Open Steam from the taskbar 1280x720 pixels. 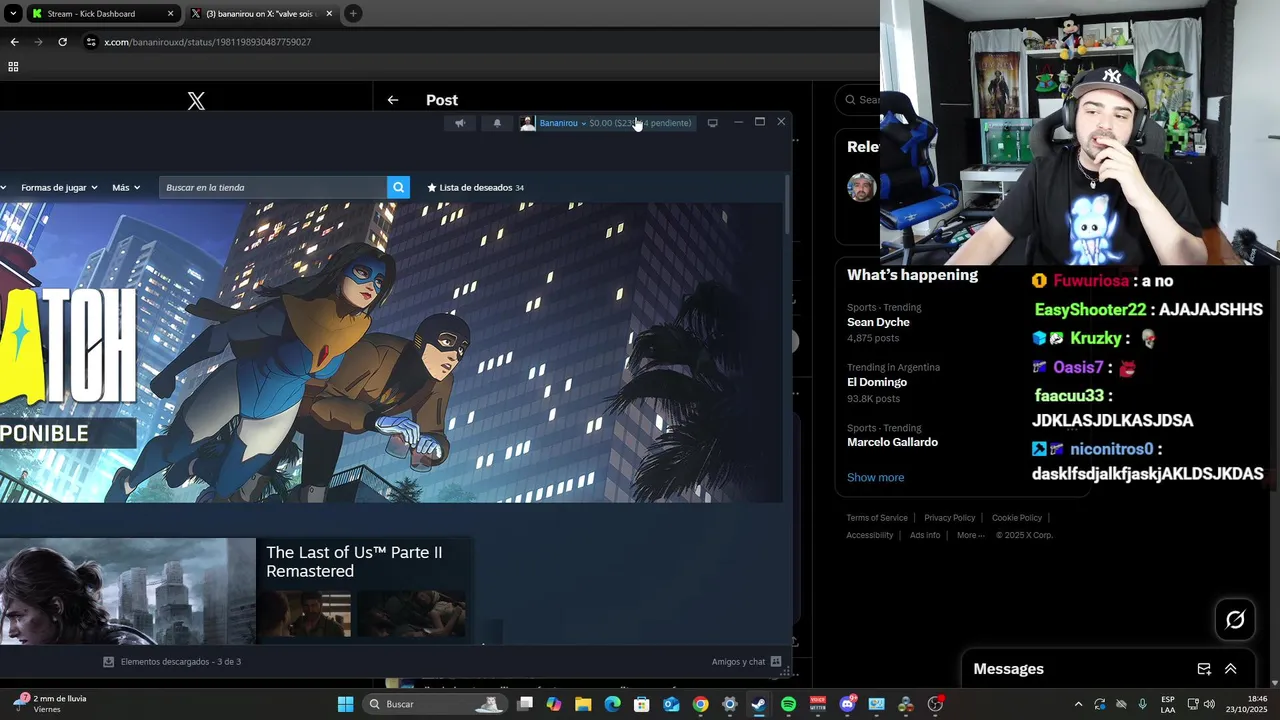click(x=759, y=704)
